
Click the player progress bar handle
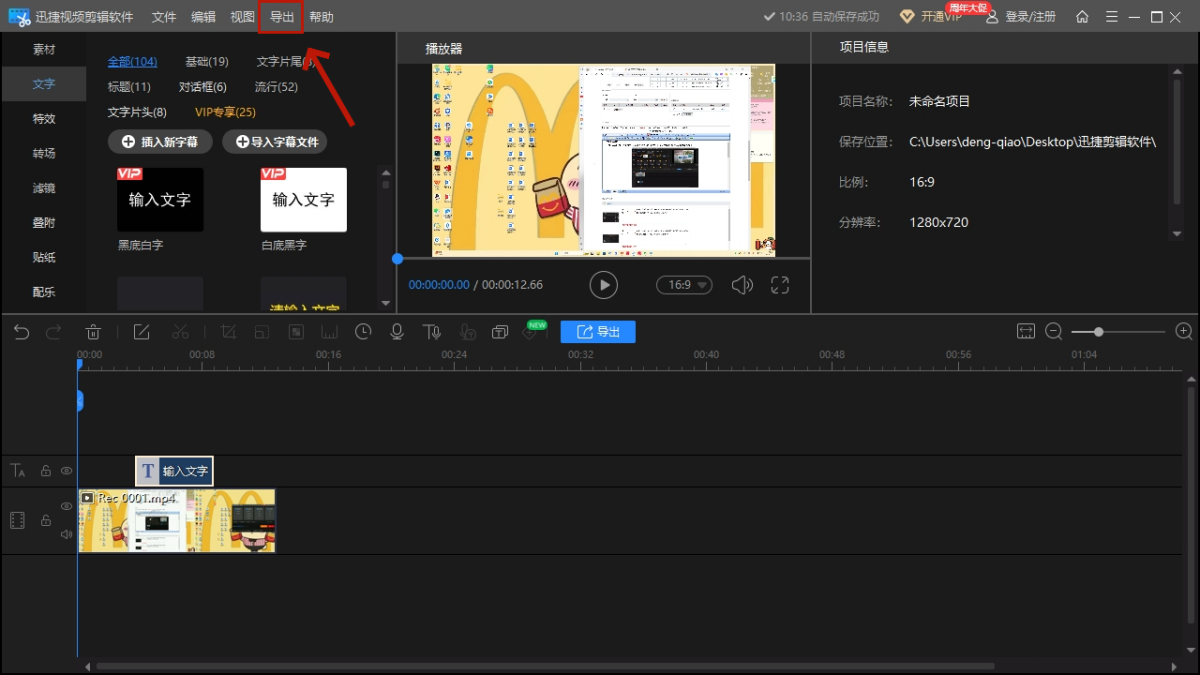(397, 259)
